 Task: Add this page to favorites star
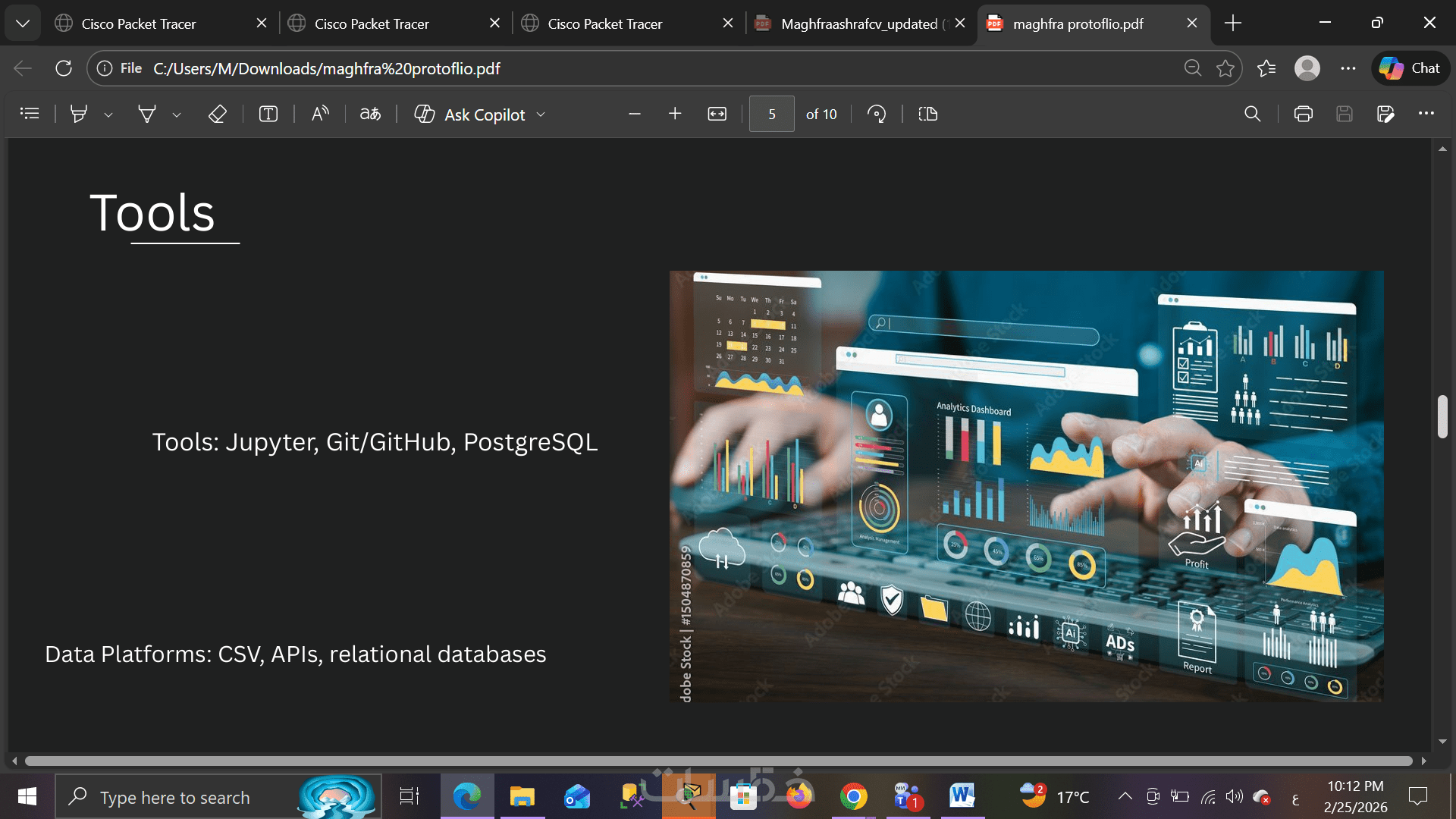[1225, 68]
